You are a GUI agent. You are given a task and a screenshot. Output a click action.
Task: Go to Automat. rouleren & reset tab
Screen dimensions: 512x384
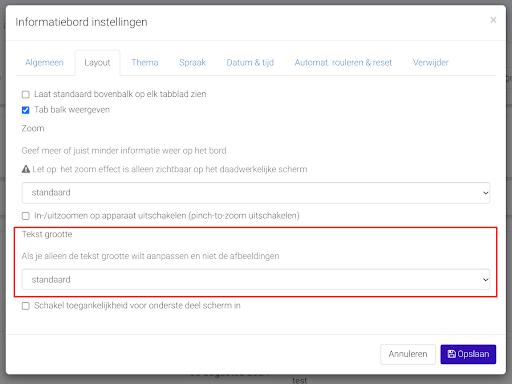point(343,63)
